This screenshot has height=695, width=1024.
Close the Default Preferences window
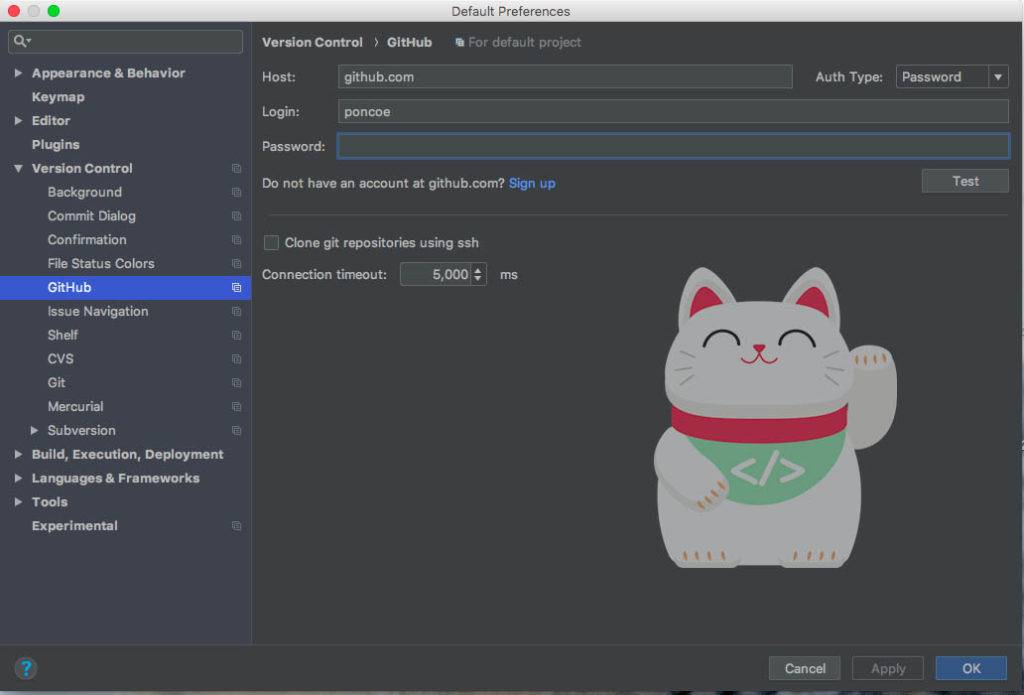(14, 11)
